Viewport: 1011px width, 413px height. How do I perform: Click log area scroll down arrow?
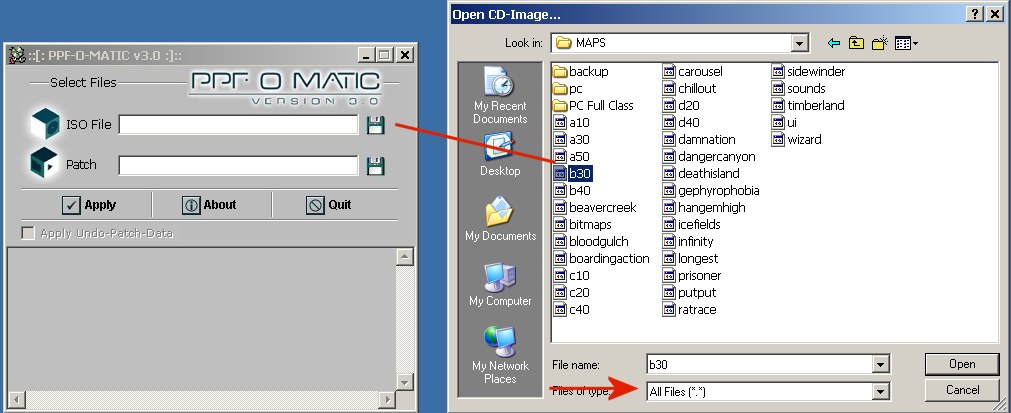click(x=404, y=382)
